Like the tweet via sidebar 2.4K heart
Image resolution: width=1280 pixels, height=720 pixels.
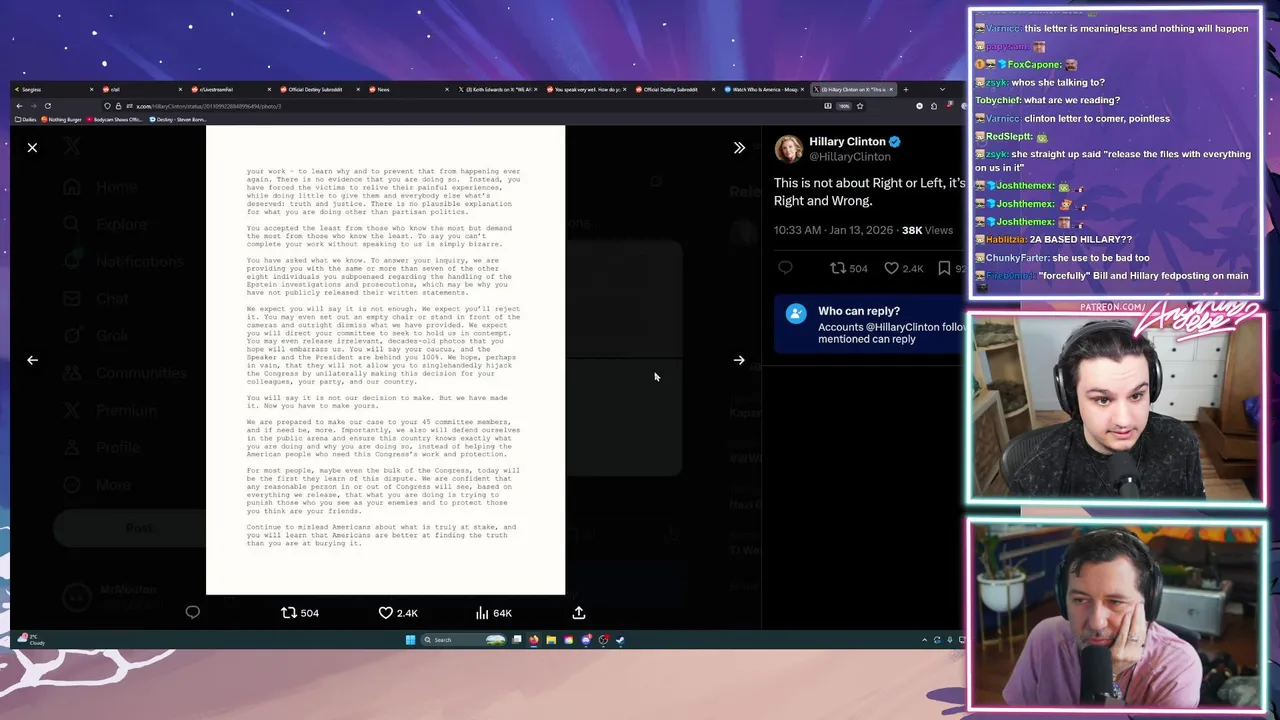903,268
